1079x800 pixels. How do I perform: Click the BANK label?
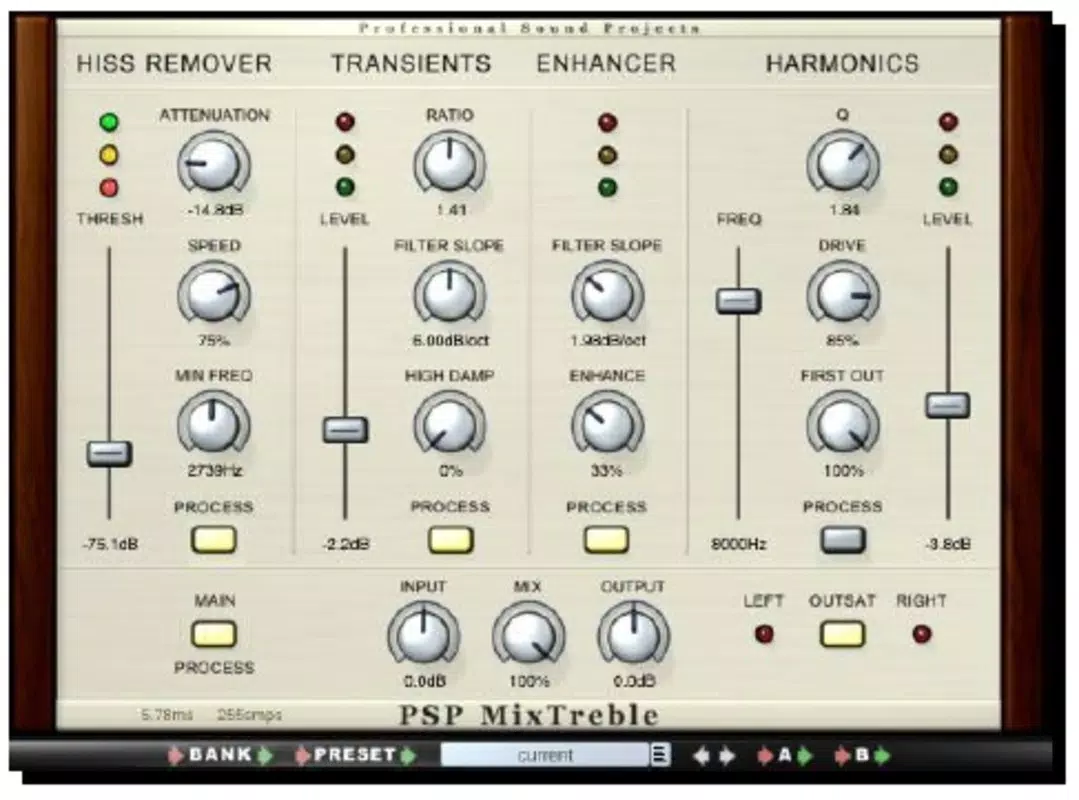pyautogui.click(x=220, y=754)
